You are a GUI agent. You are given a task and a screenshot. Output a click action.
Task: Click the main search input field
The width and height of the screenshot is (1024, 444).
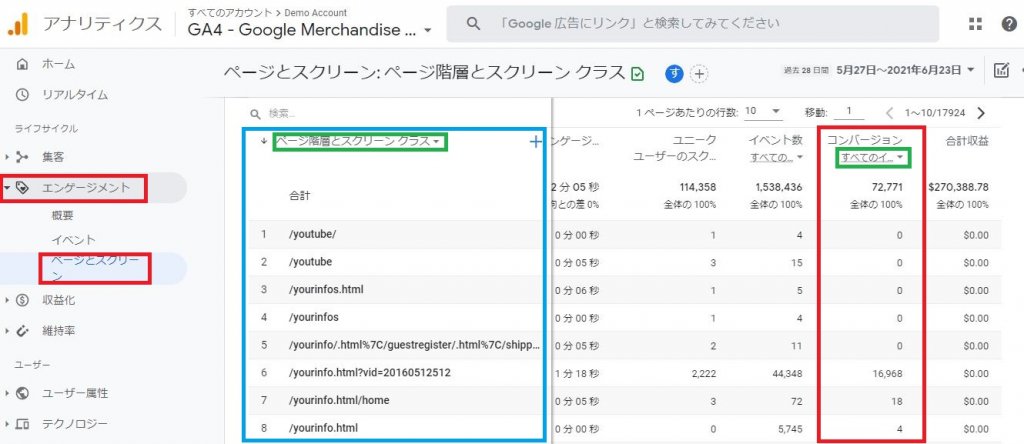coord(693,24)
